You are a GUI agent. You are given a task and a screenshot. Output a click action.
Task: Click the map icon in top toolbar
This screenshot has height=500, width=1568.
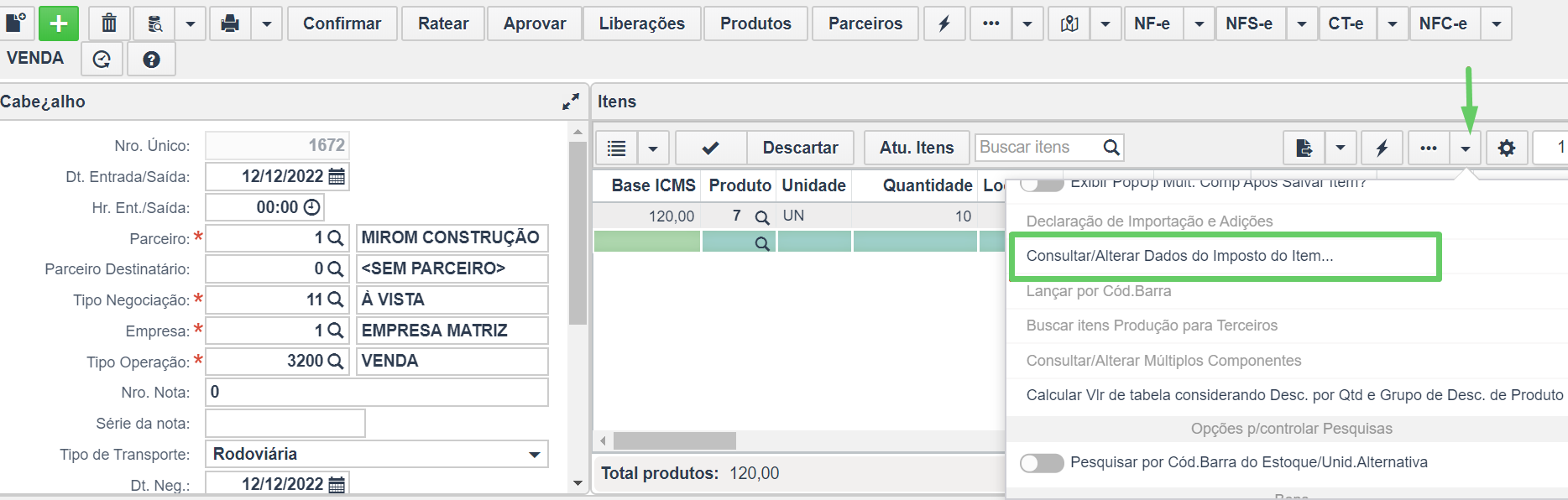coord(1069,23)
